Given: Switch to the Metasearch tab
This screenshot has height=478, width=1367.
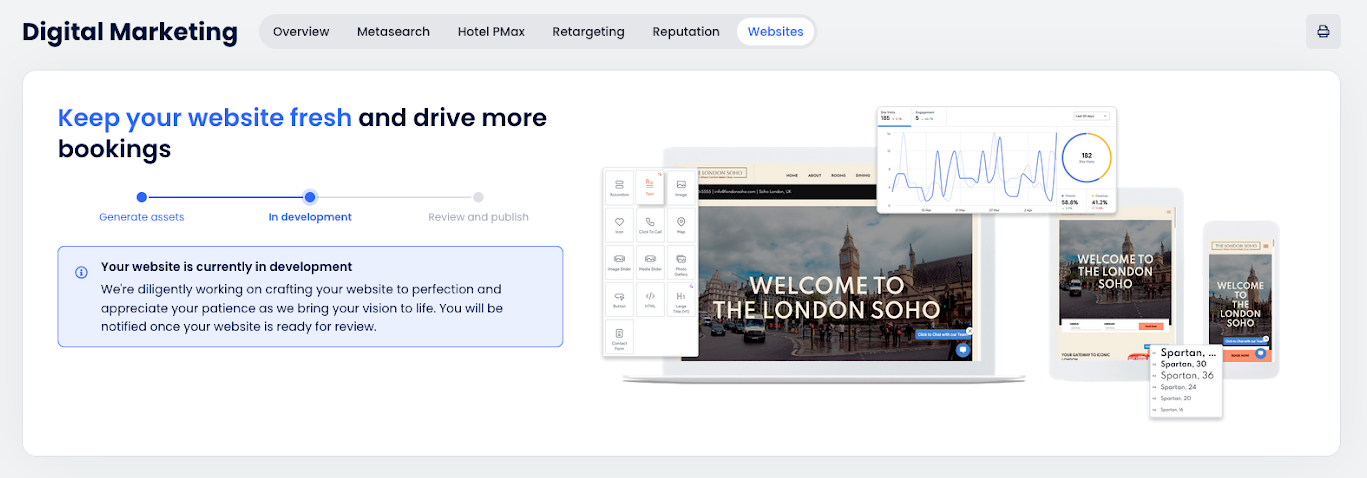Looking at the screenshot, I should point(393,32).
